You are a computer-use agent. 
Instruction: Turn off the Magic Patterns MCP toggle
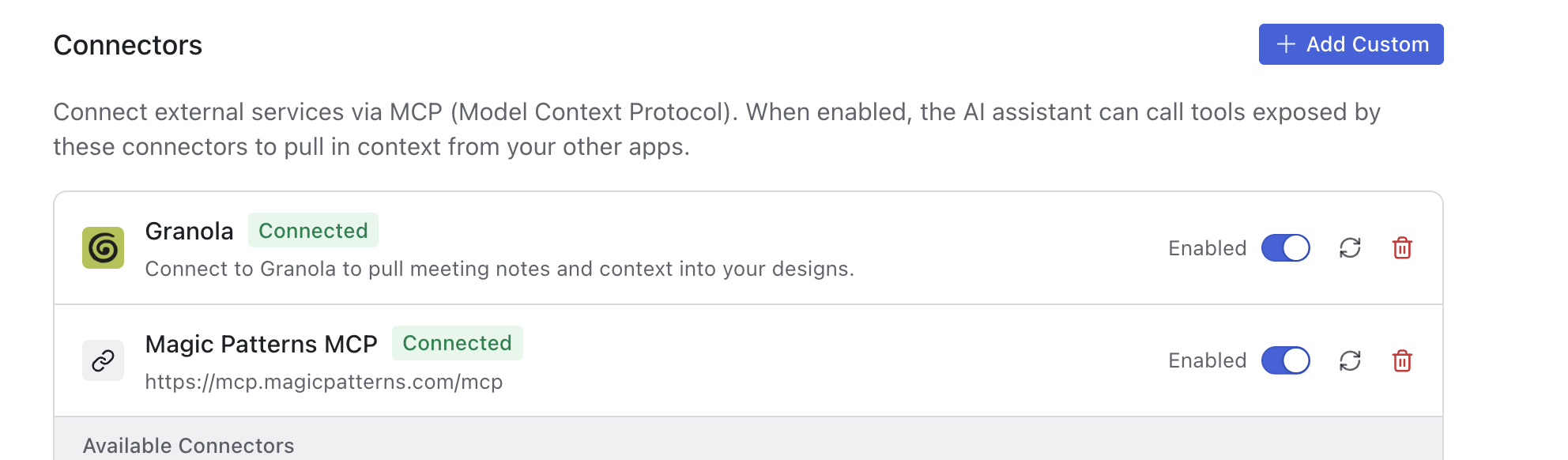[x=1286, y=361]
